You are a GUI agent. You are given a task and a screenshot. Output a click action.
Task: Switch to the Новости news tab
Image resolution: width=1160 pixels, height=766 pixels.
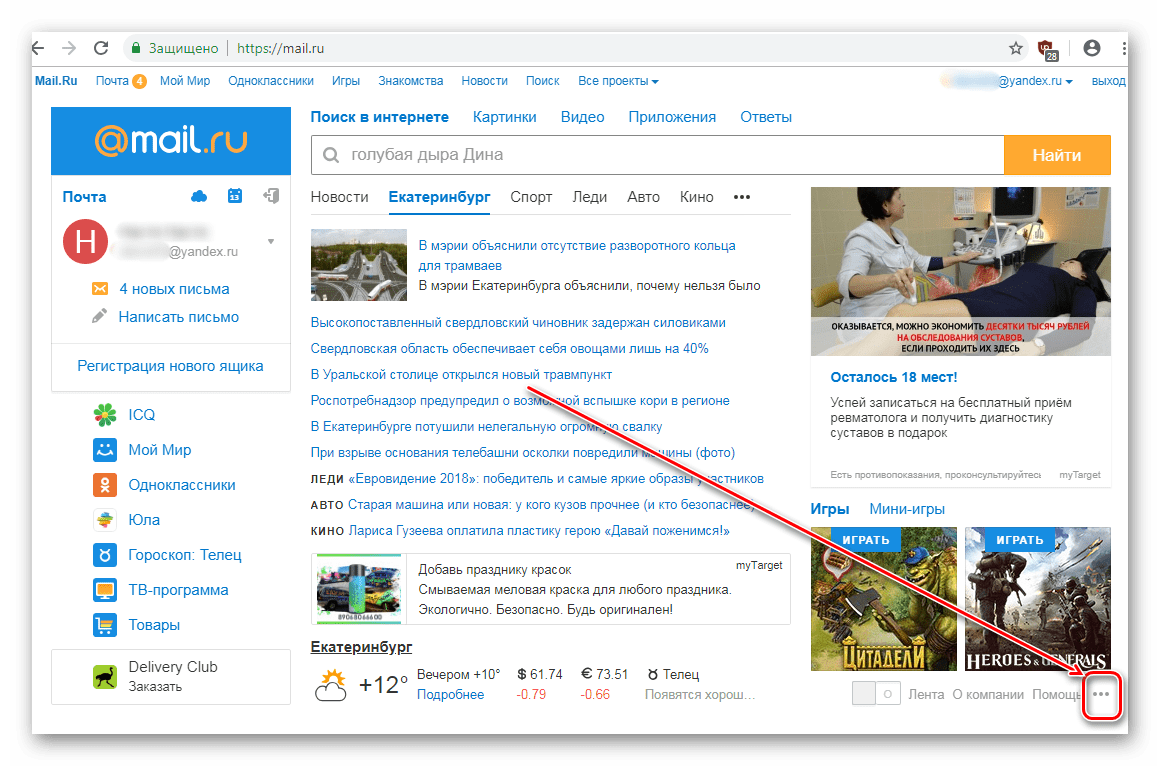click(340, 197)
